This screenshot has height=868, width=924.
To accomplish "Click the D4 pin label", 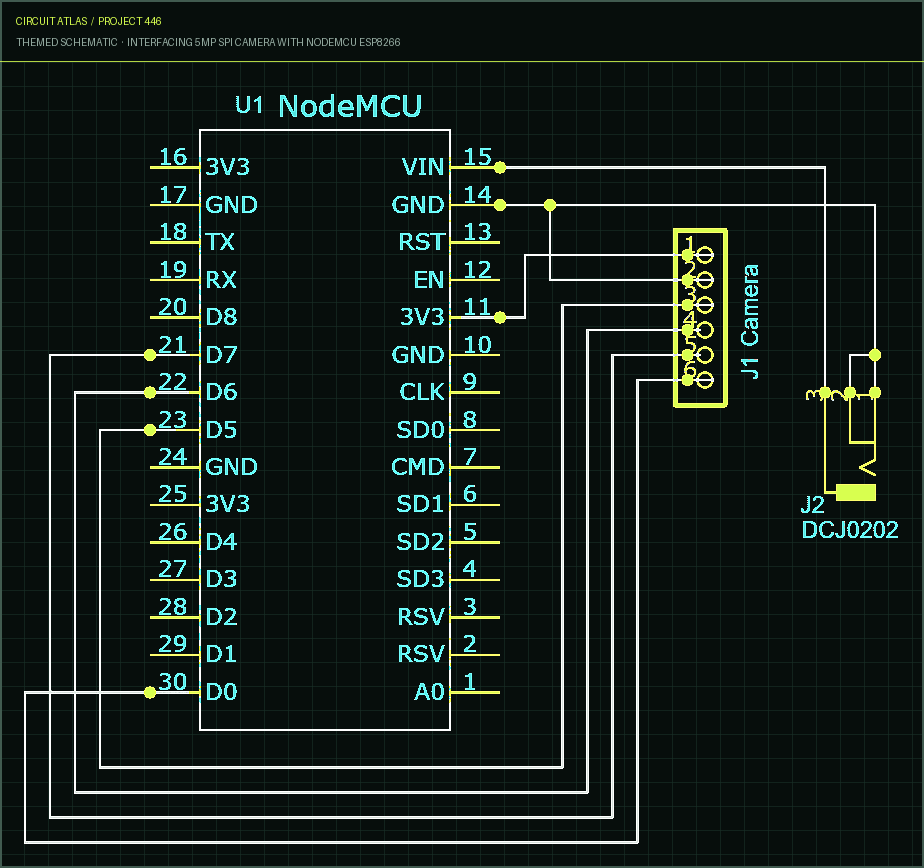I will [222, 542].
